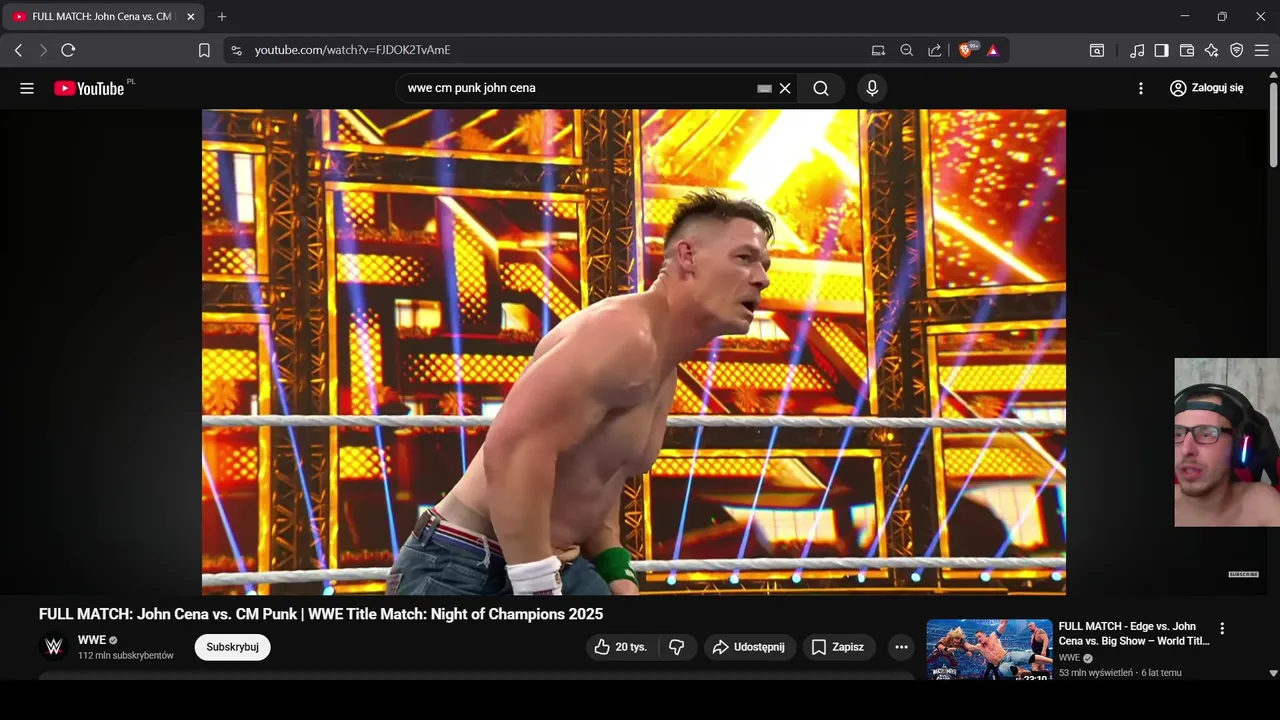The width and height of the screenshot is (1280, 720).
Task: Open the browser main menu
Action: pyautogui.click(x=1262, y=50)
